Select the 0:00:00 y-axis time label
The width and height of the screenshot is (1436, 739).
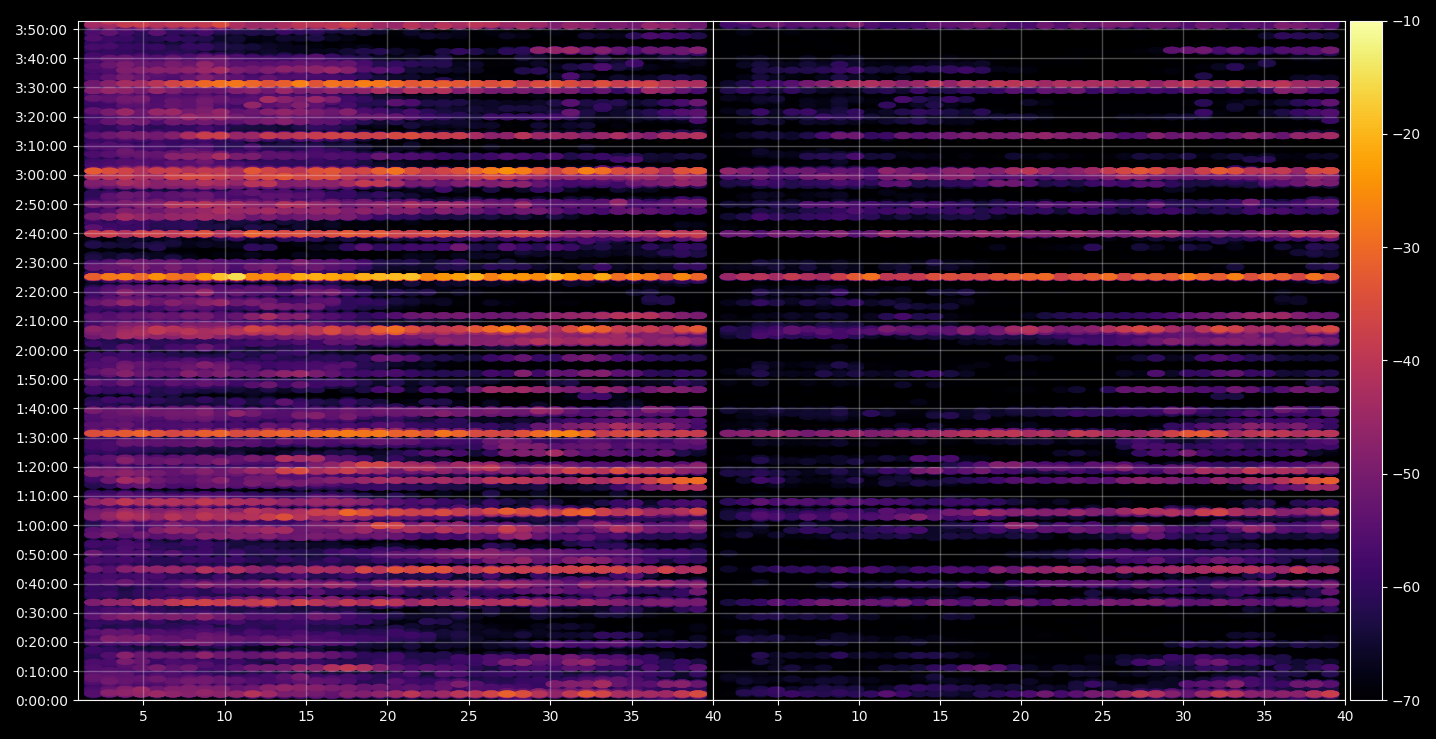click(x=42, y=701)
